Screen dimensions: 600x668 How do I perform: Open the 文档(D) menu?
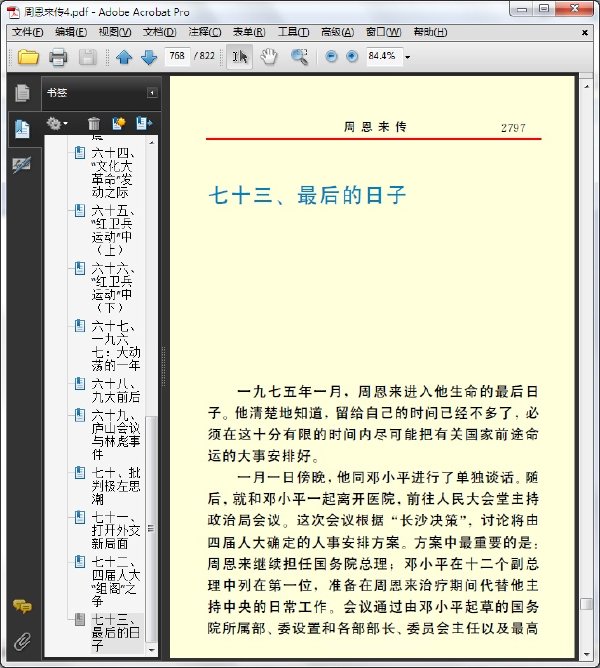[159, 32]
